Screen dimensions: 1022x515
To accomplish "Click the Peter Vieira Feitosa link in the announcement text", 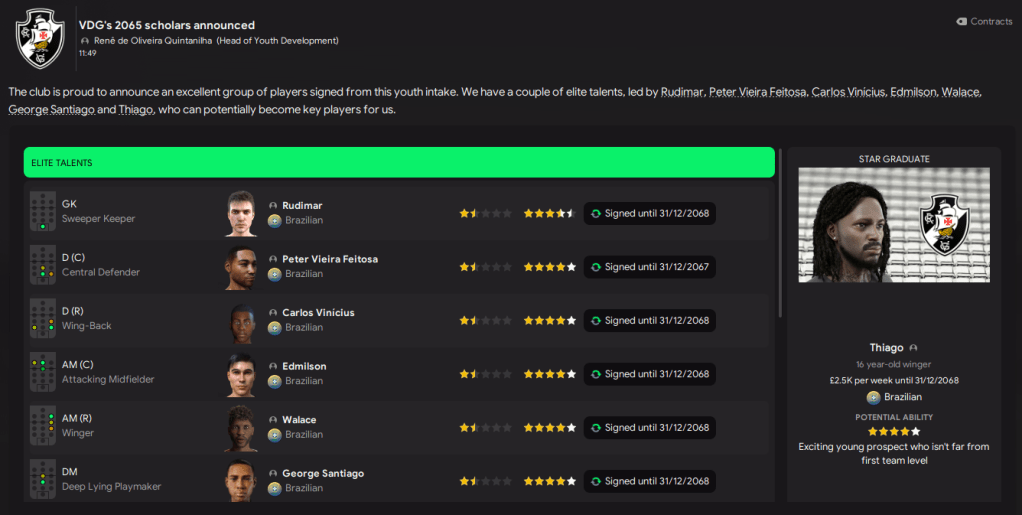I will coord(755,92).
